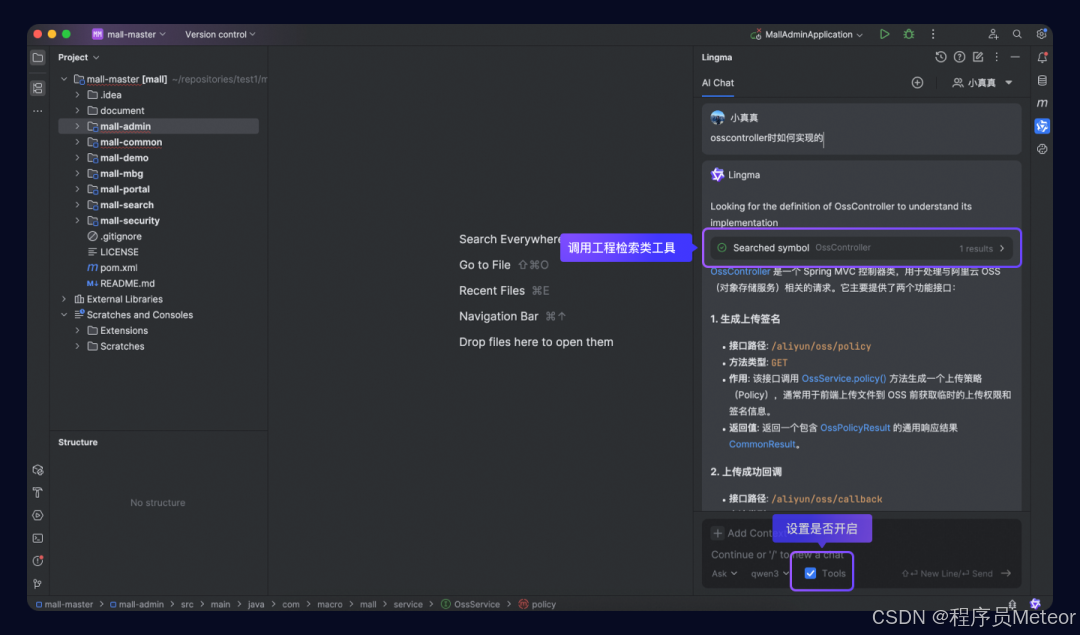Open Maven tool window icon
The width and height of the screenshot is (1080, 635).
coord(1042,103)
